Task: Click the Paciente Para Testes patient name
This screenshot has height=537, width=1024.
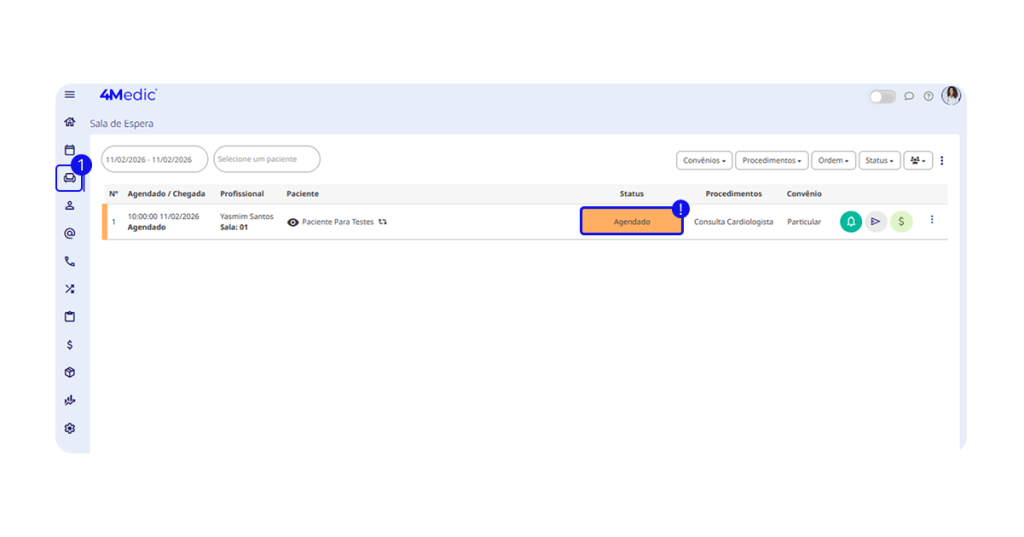Action: 337,222
